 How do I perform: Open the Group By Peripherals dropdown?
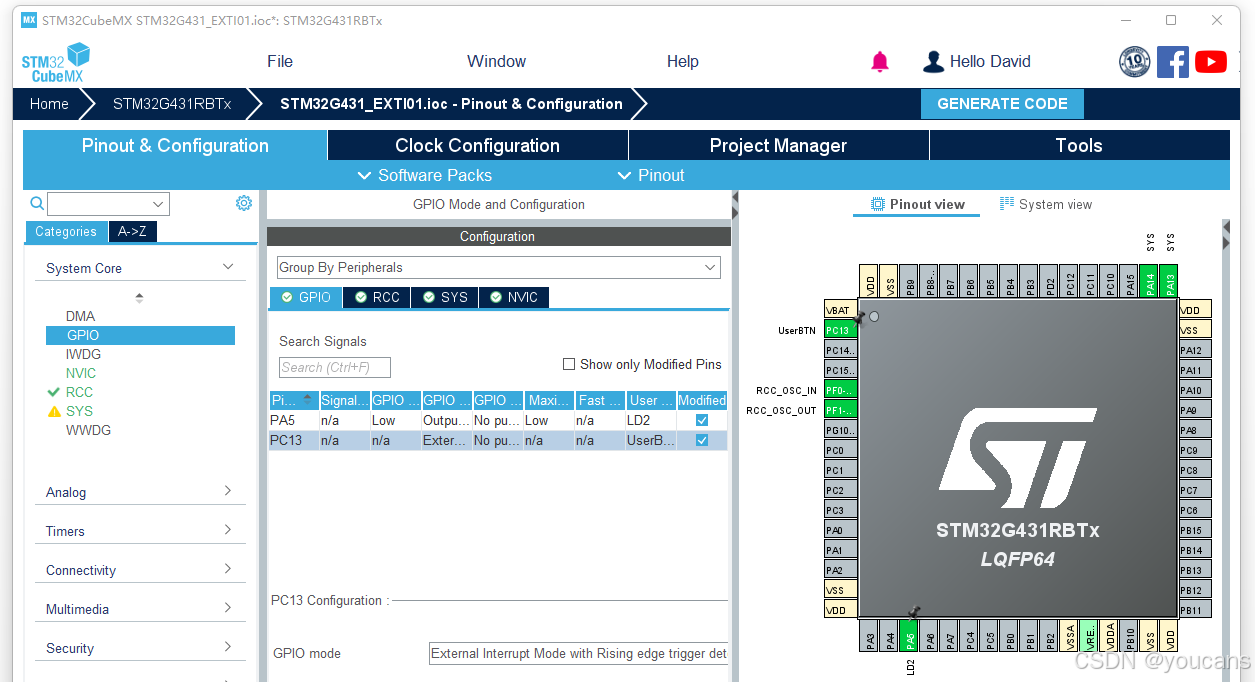498,267
